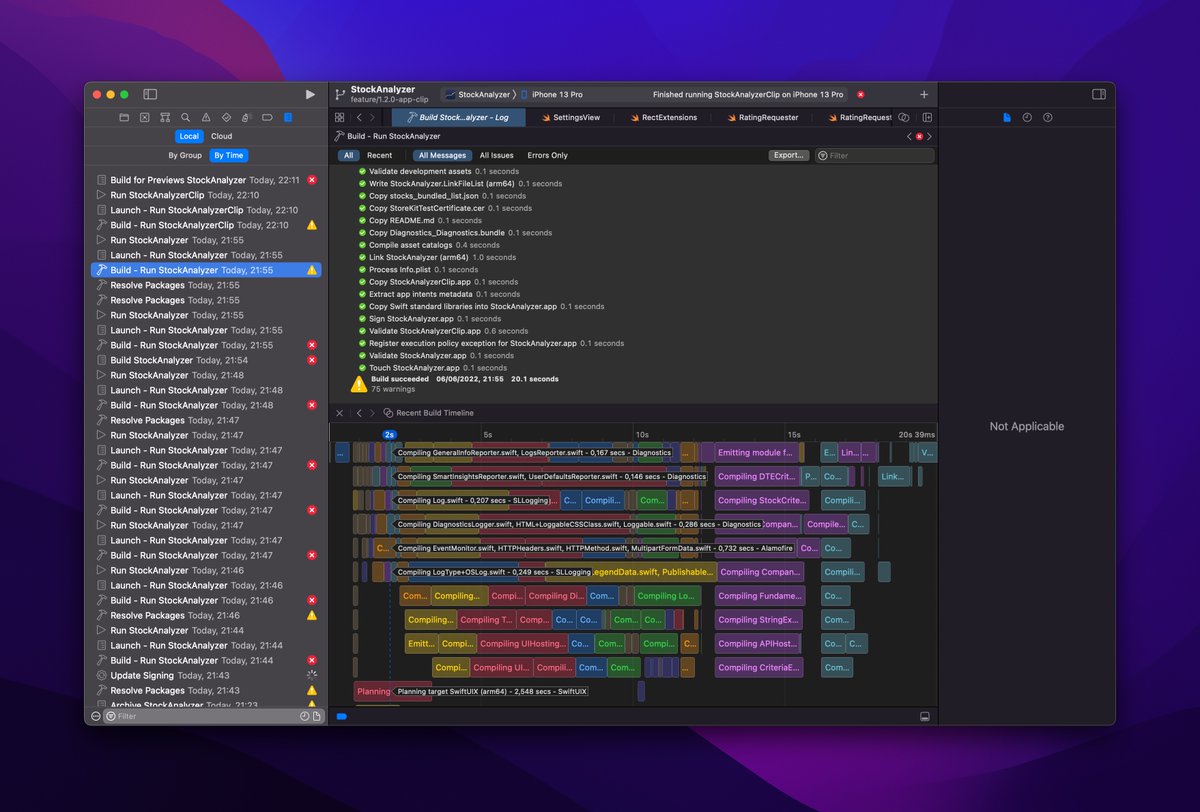
Task: Select the File inspector icon
Action: pos(1007,117)
